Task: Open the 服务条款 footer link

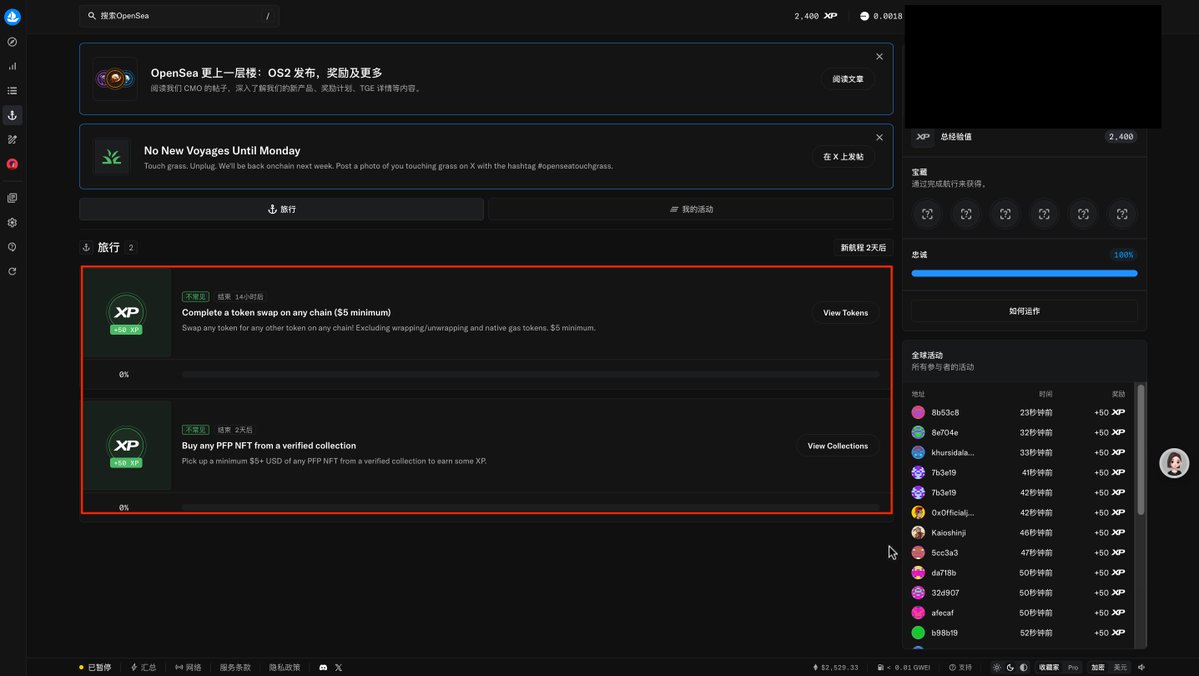Action: point(235,668)
